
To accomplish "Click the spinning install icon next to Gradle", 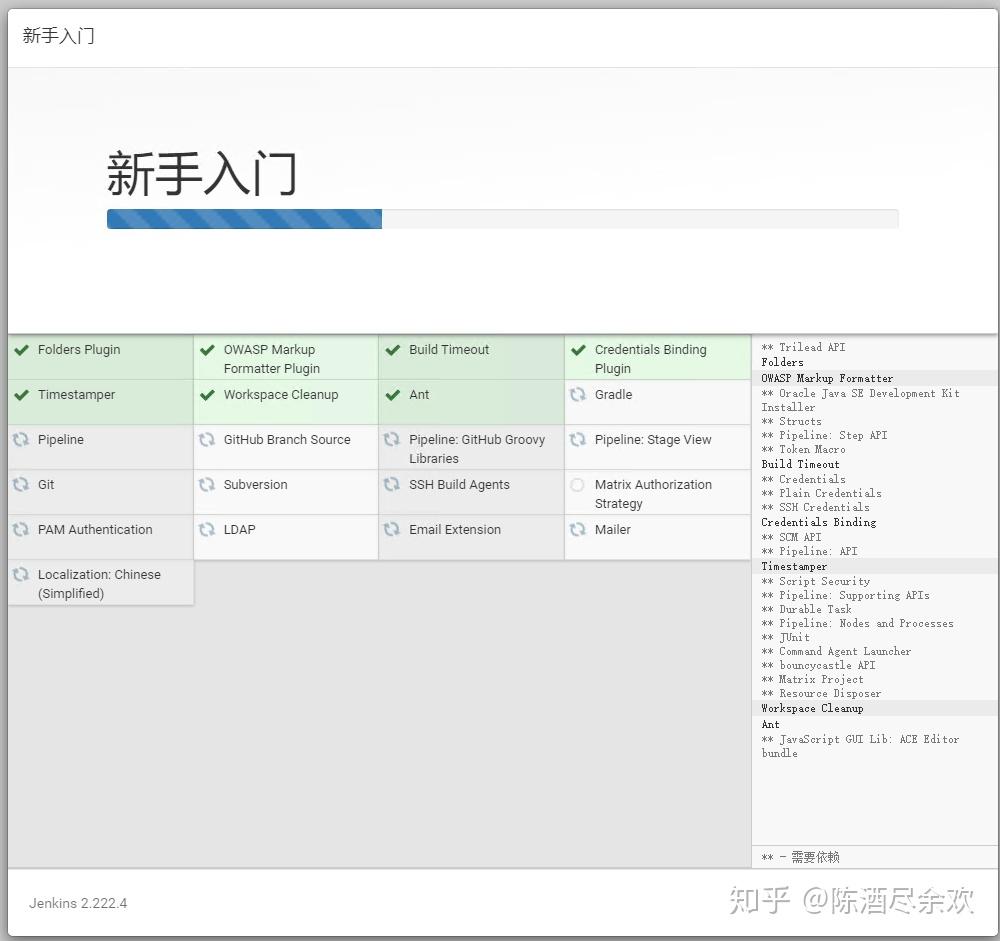I will click(x=578, y=395).
